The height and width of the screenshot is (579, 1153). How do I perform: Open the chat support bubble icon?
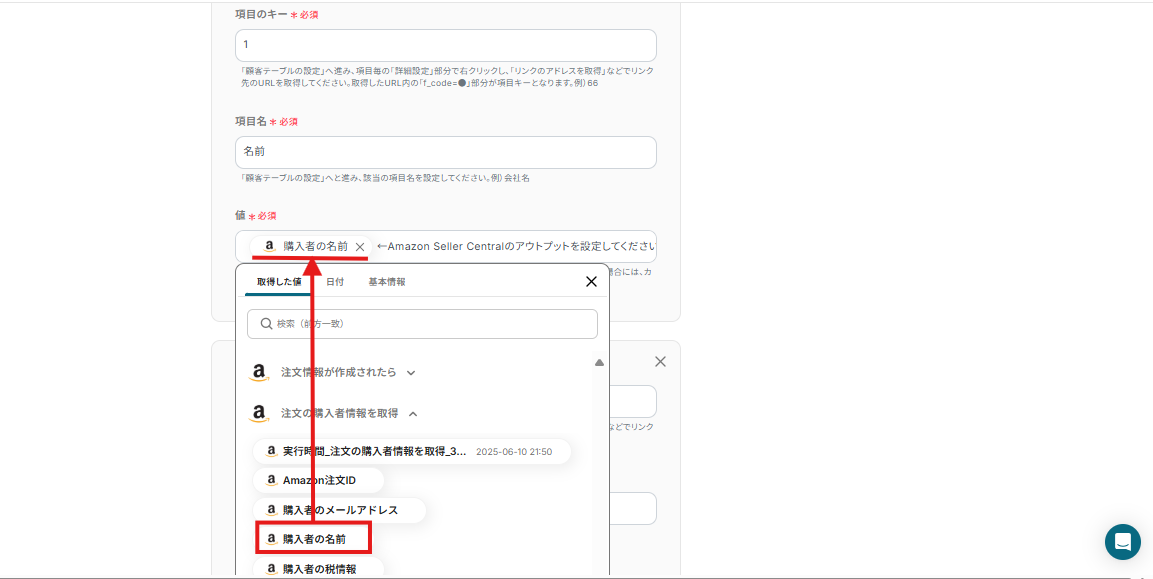click(1123, 542)
